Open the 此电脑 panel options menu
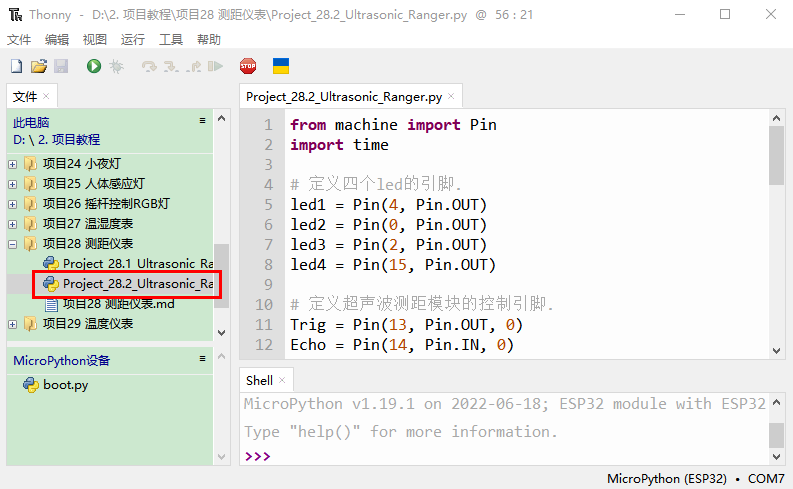Image resolution: width=793 pixels, height=489 pixels. point(202,121)
